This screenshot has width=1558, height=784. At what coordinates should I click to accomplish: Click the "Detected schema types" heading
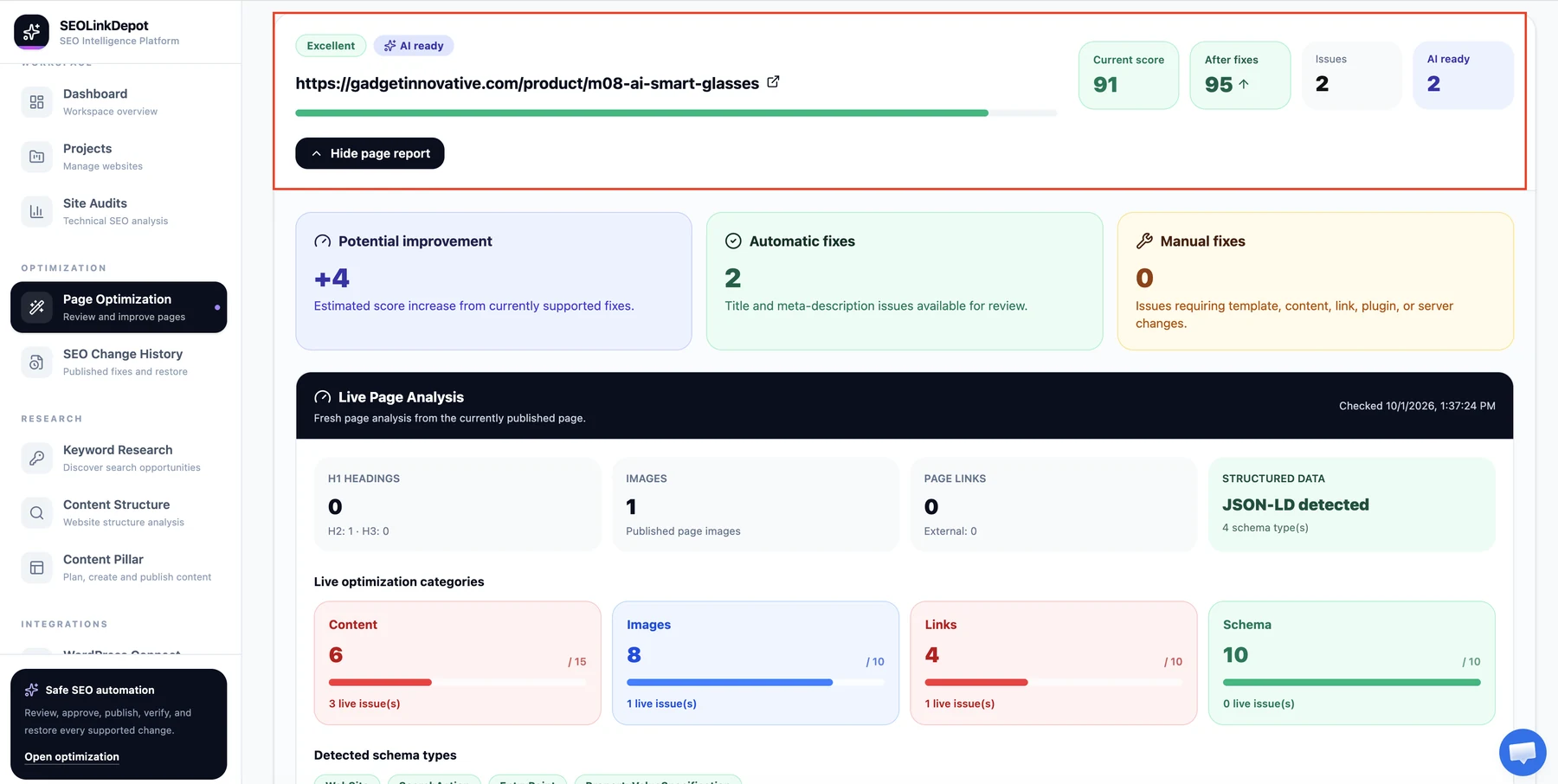(385, 755)
